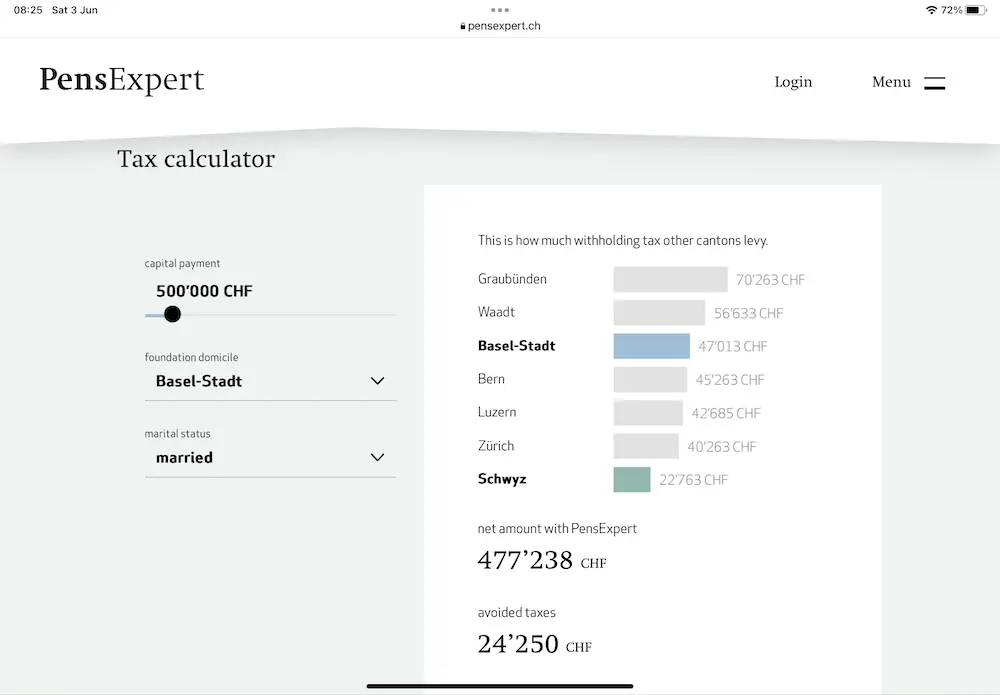Click the Luzern tax bar
Image resolution: width=1000 pixels, height=695 pixels.
pos(648,413)
